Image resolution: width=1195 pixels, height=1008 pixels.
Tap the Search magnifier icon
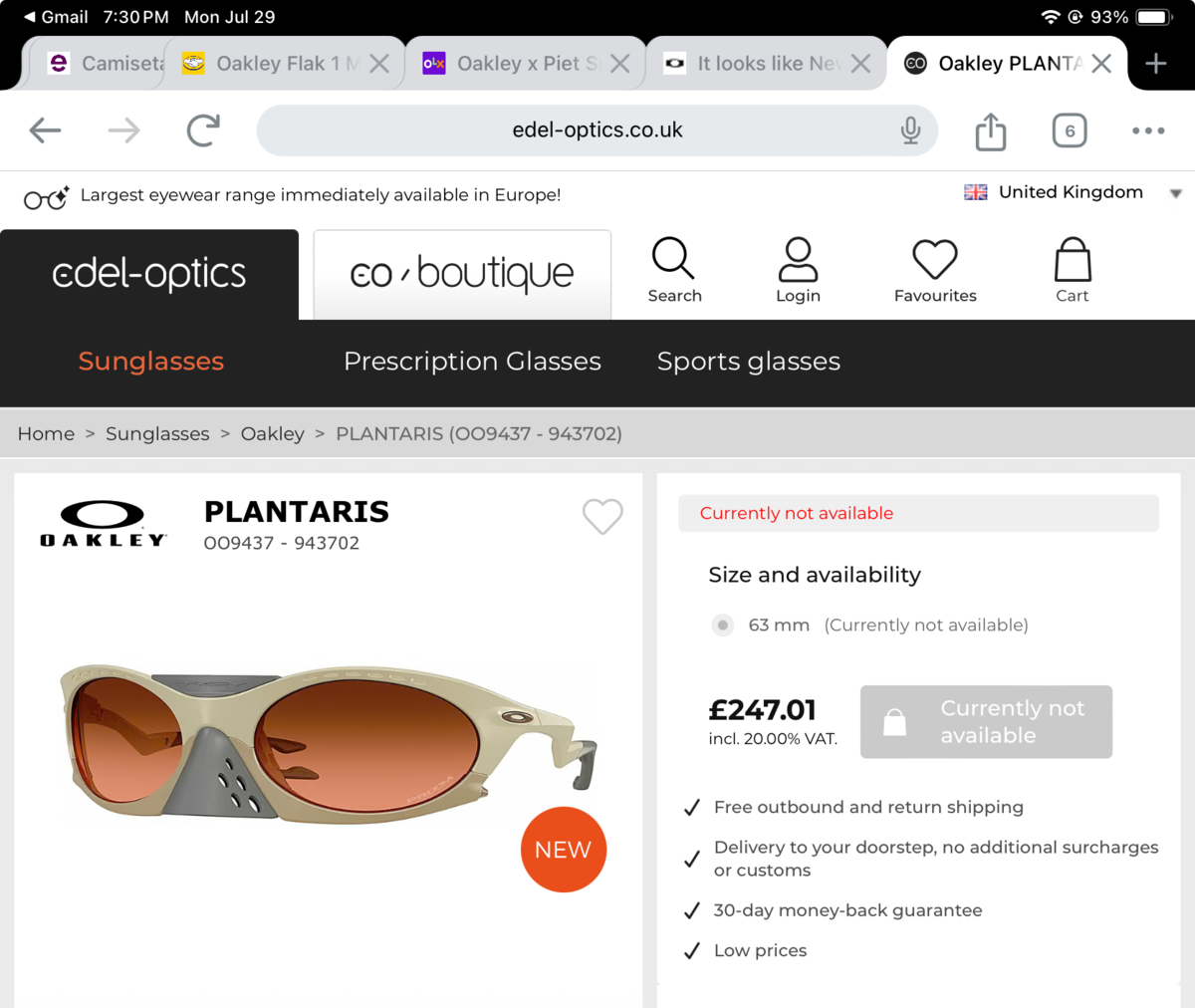[x=674, y=259]
